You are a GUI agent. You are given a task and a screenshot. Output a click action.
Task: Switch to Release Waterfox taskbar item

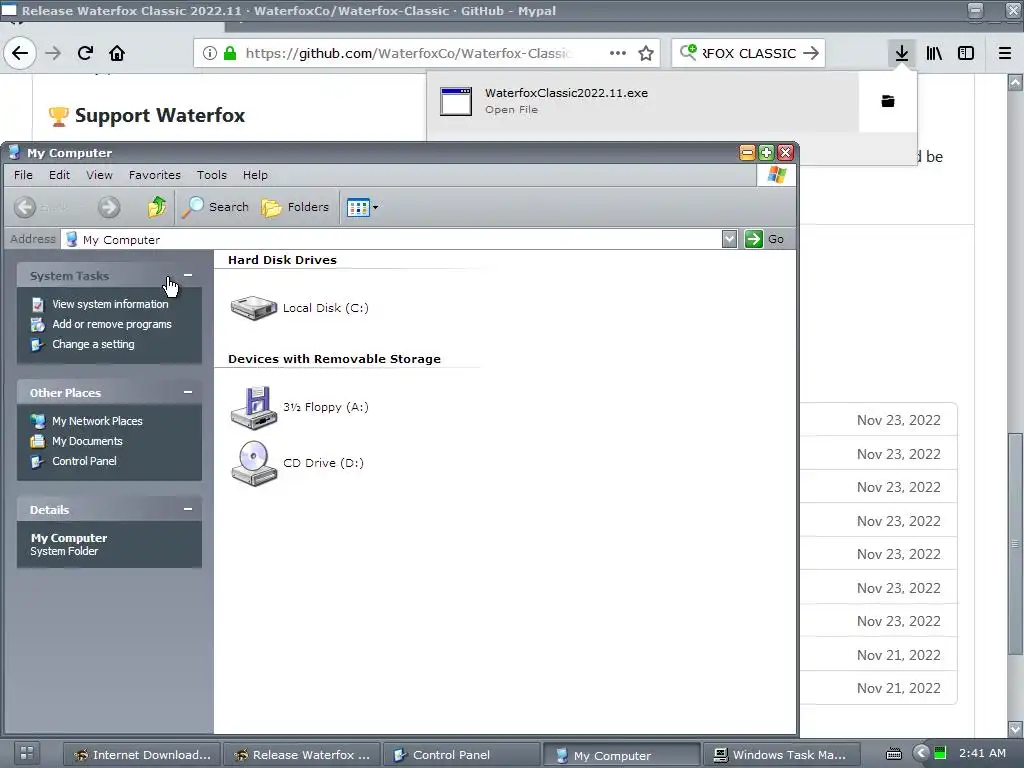(x=302, y=755)
